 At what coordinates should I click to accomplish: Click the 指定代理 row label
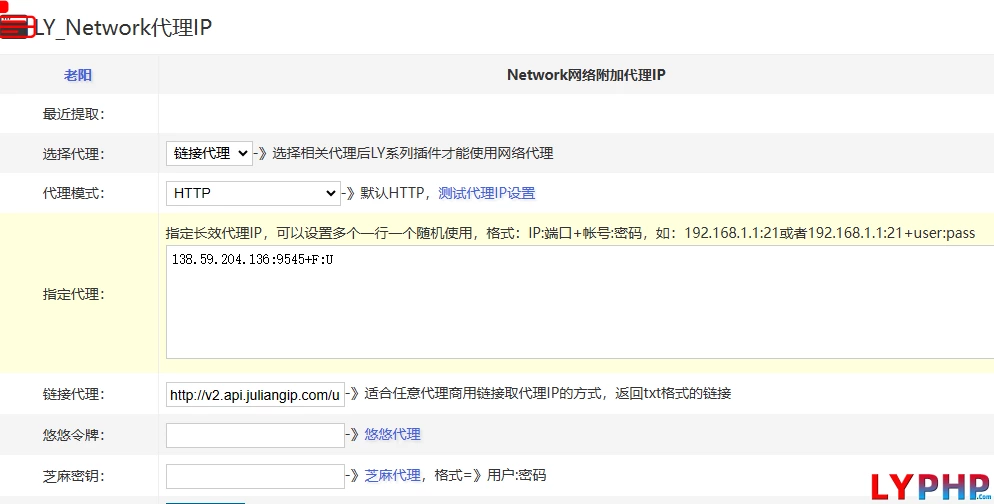73,294
